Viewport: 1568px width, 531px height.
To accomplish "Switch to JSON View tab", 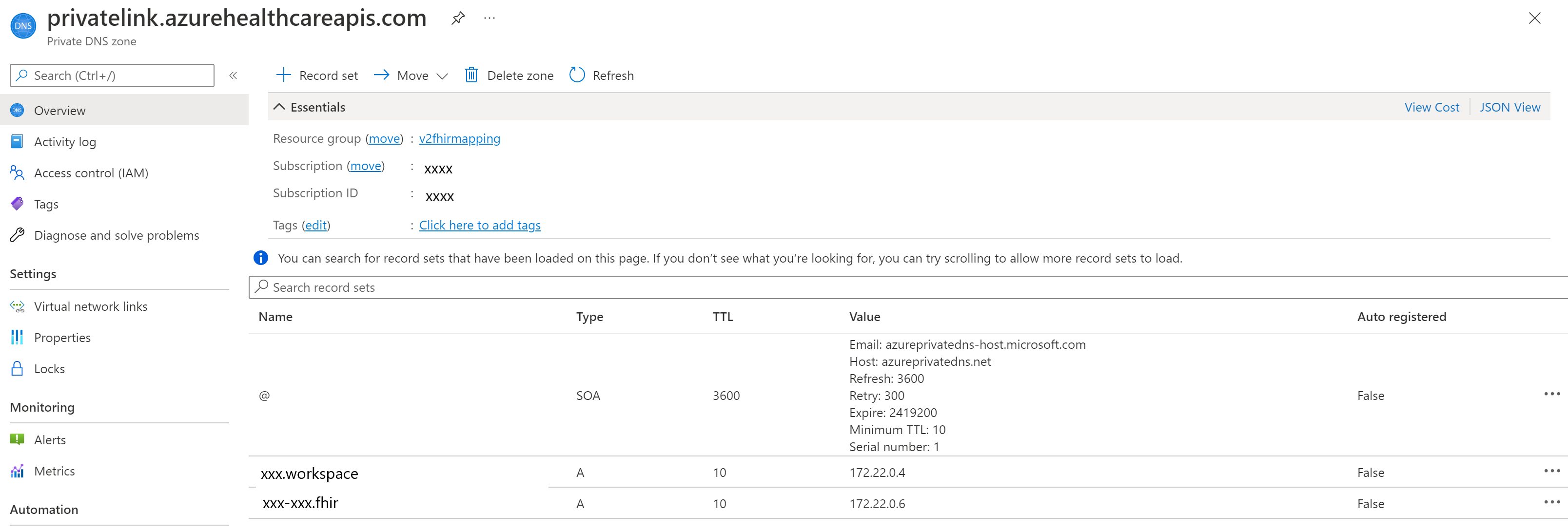I will coord(1510,107).
